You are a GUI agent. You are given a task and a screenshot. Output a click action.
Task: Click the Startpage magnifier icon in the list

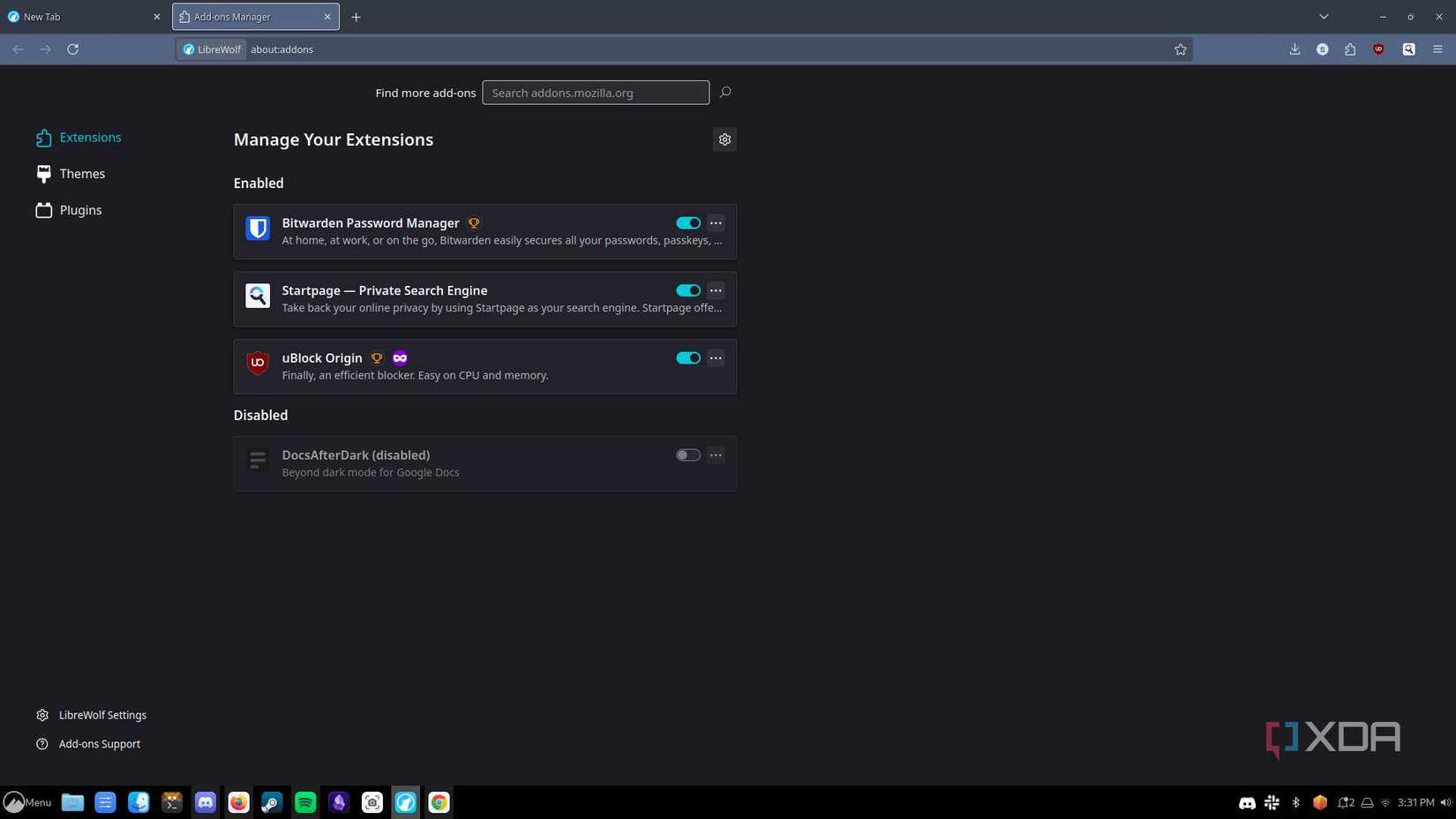258,296
